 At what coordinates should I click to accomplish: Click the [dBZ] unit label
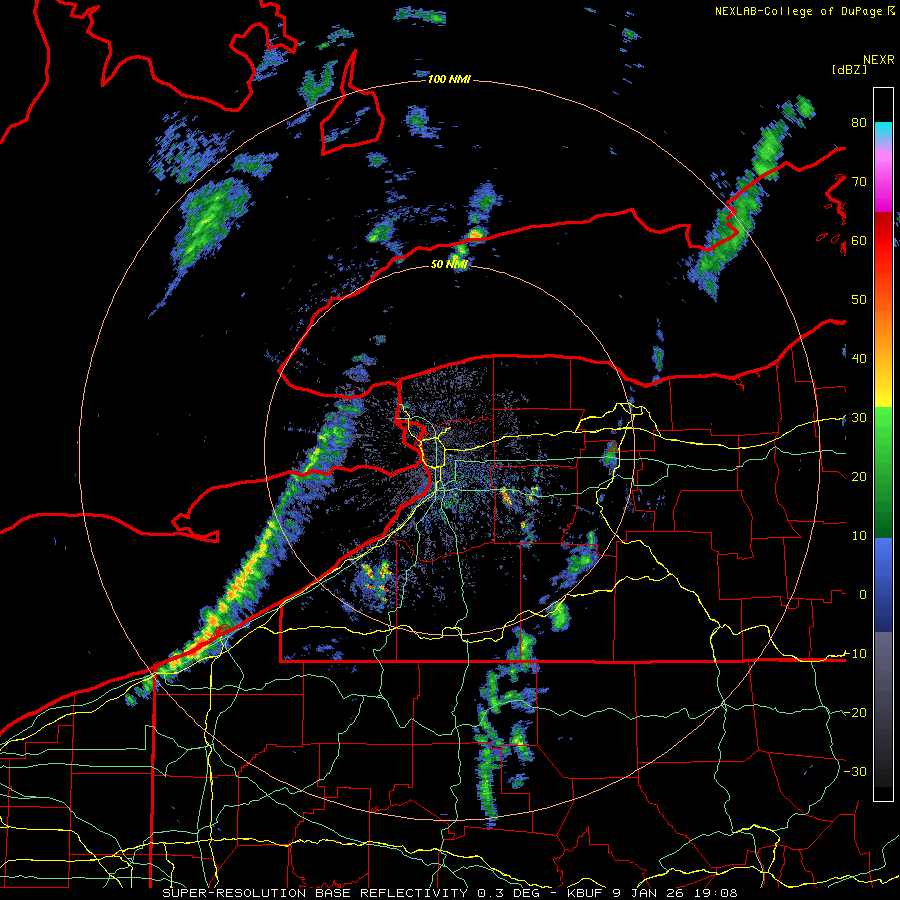pos(849,69)
